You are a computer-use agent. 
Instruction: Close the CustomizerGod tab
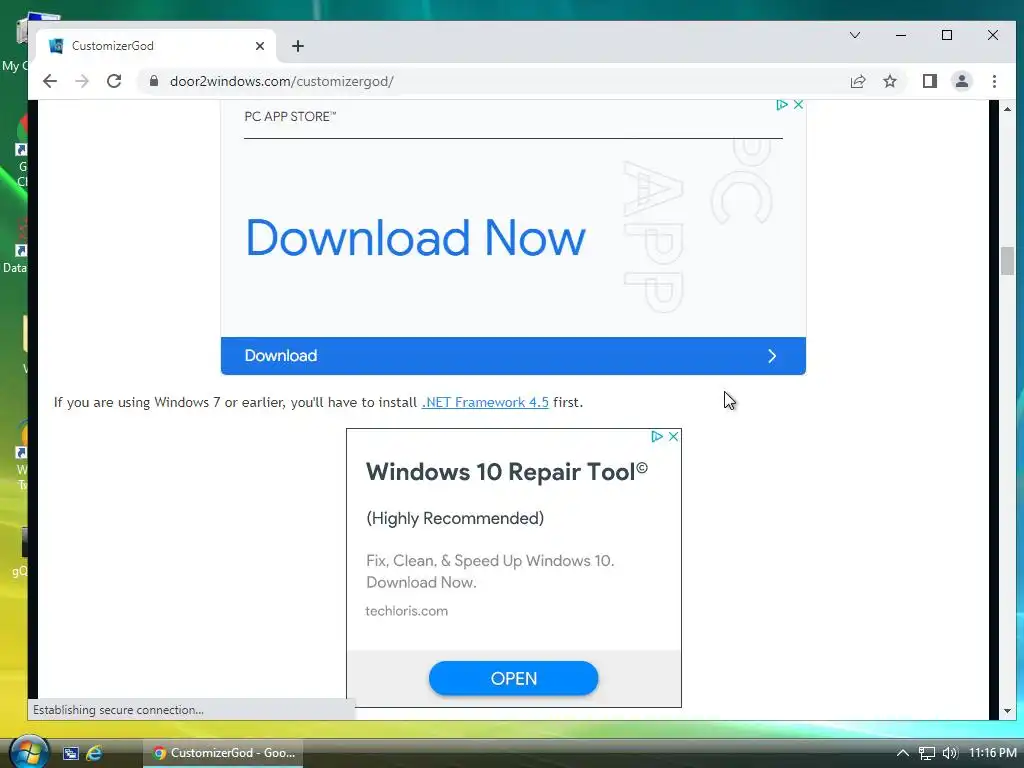click(259, 46)
